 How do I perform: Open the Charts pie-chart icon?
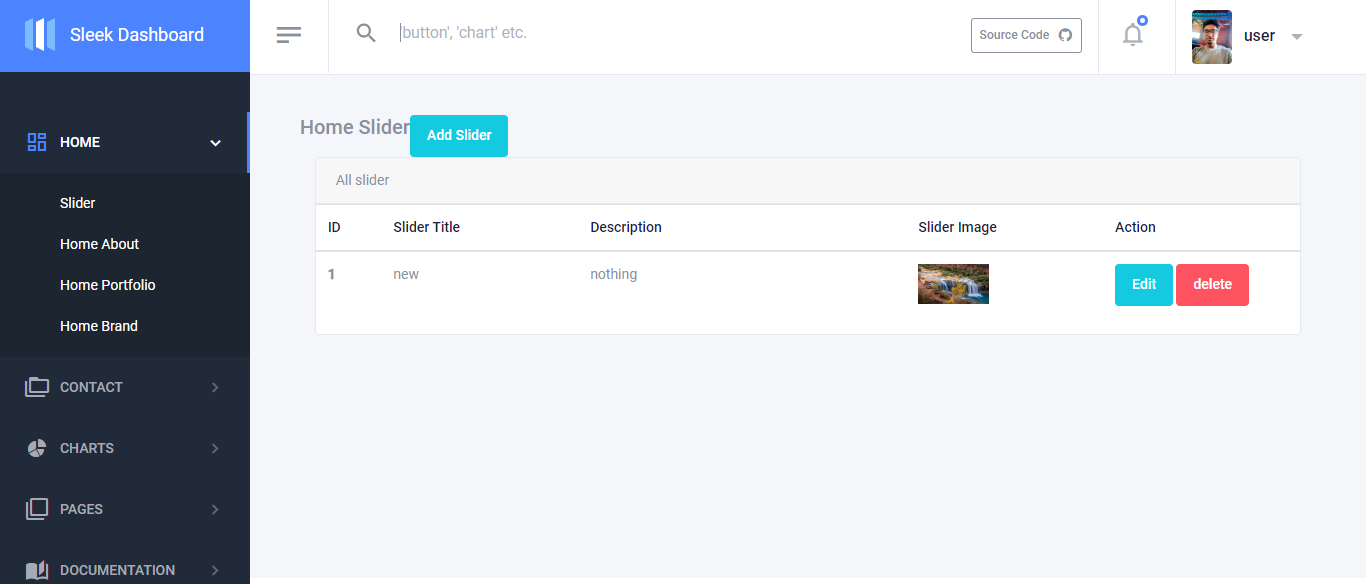(36, 448)
